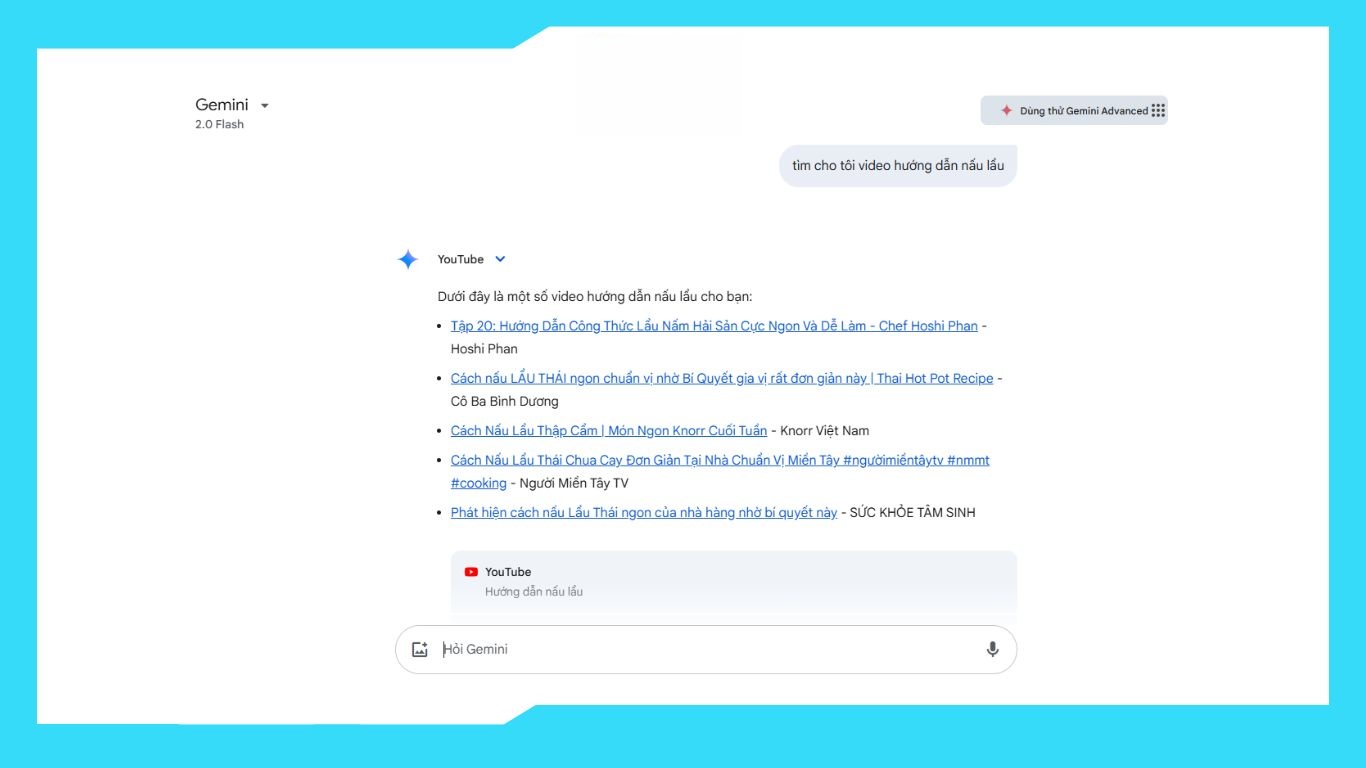Open Tập 20 Lẩu Nấm Hải Sản video link

click(714, 326)
